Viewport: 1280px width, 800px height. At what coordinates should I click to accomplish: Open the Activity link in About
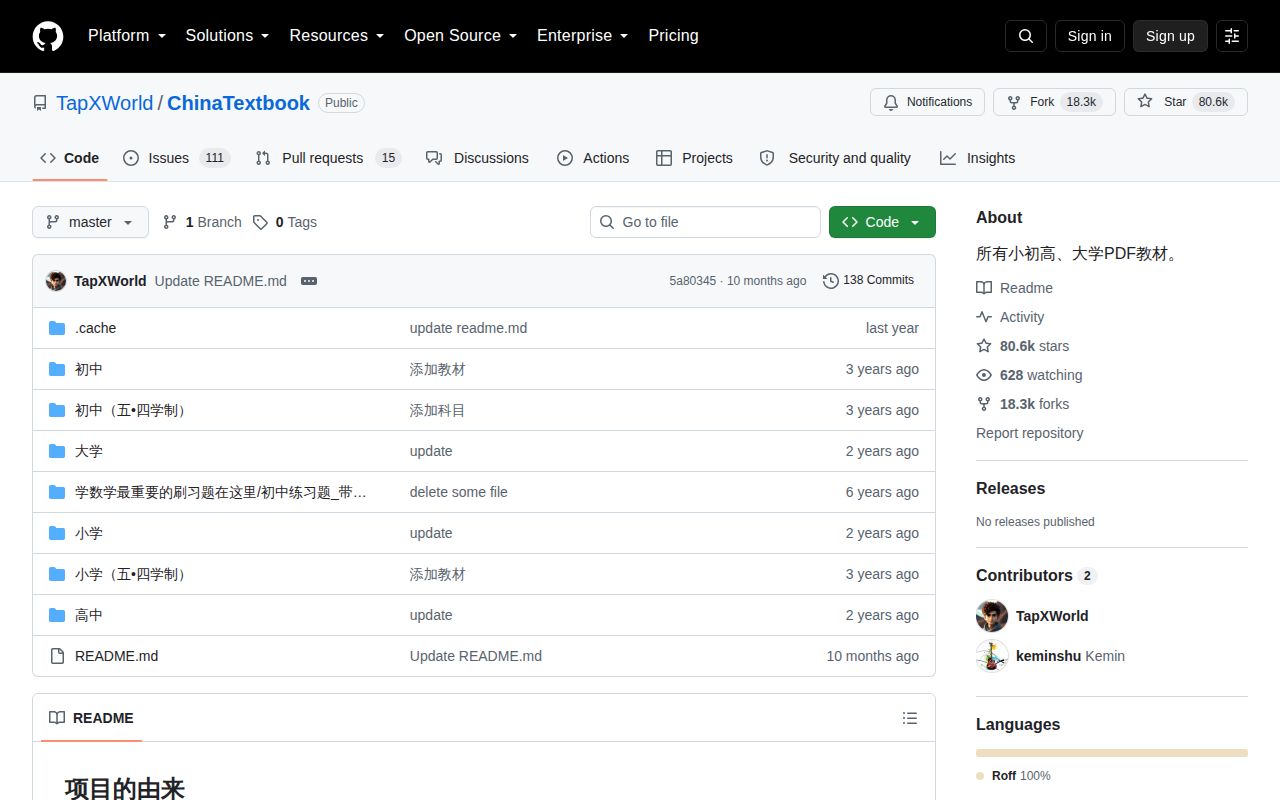coord(1010,317)
